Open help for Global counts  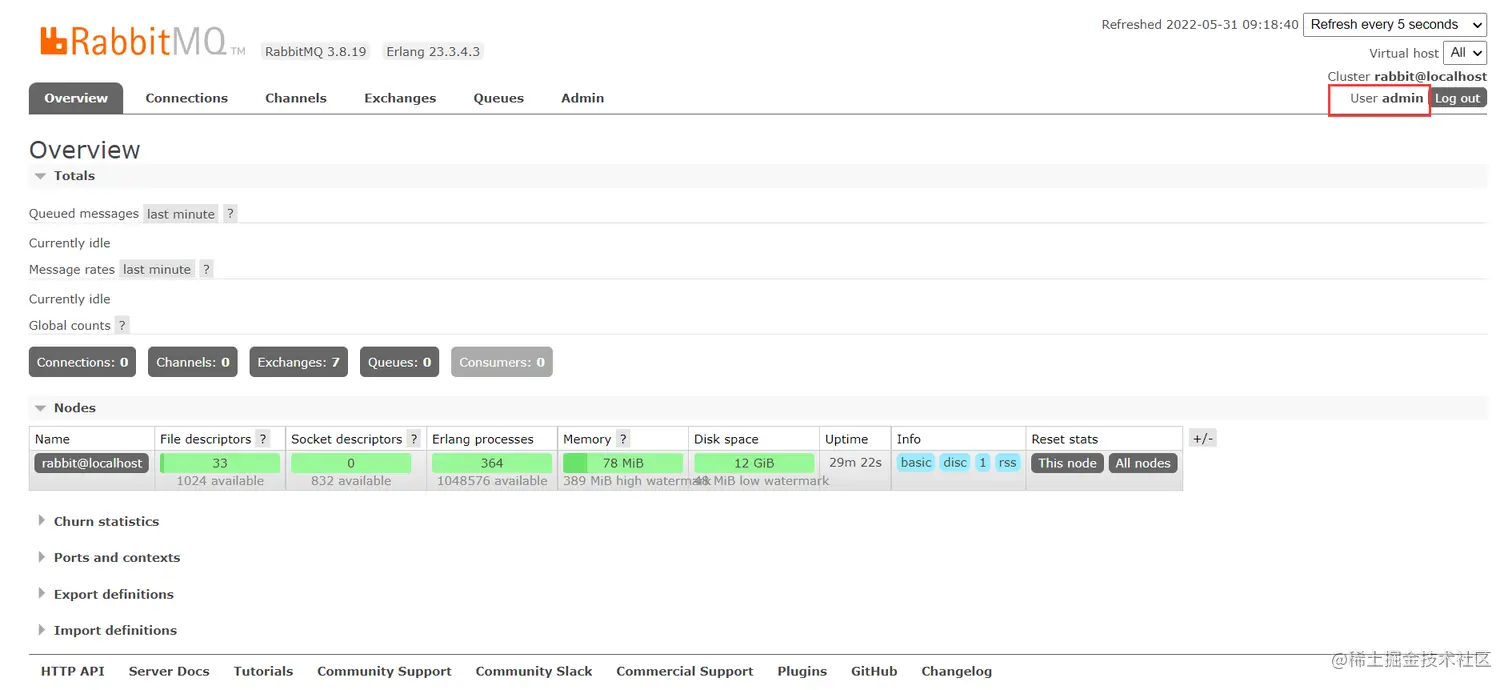[x=122, y=325]
